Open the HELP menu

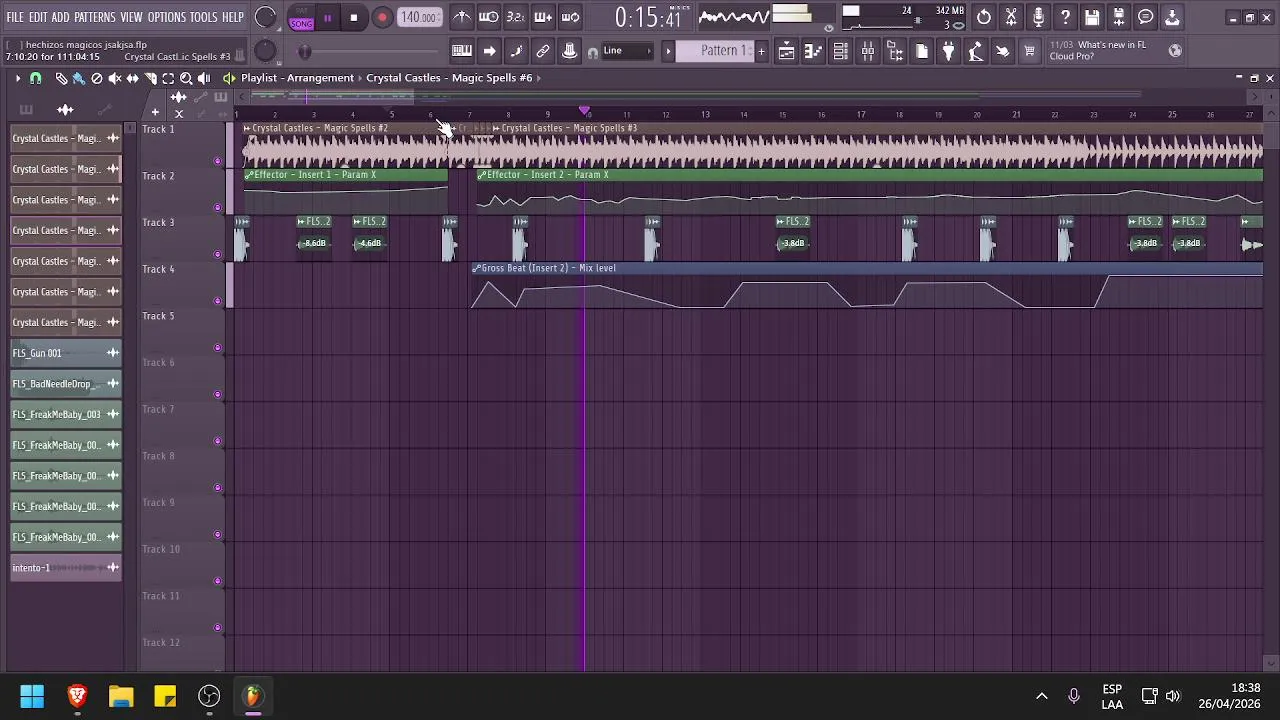233,17
